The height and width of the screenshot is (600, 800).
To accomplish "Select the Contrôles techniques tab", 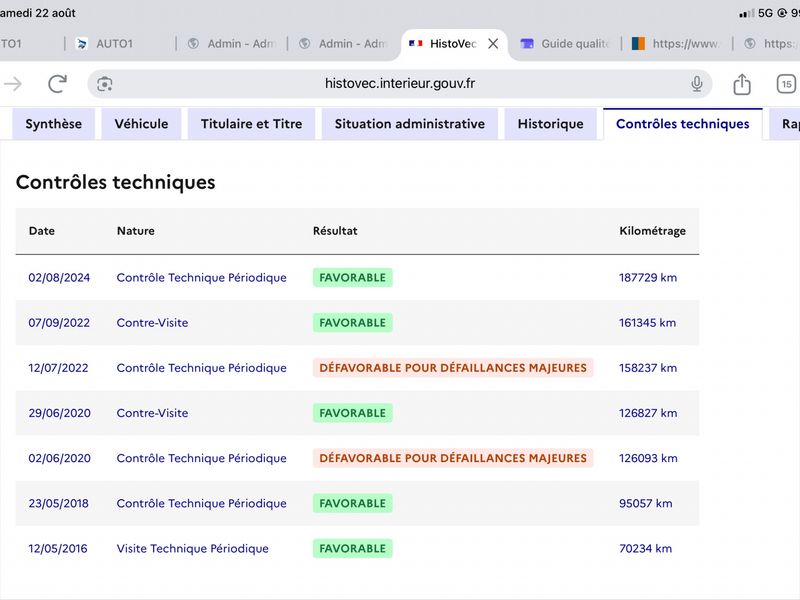I will [x=683, y=124].
